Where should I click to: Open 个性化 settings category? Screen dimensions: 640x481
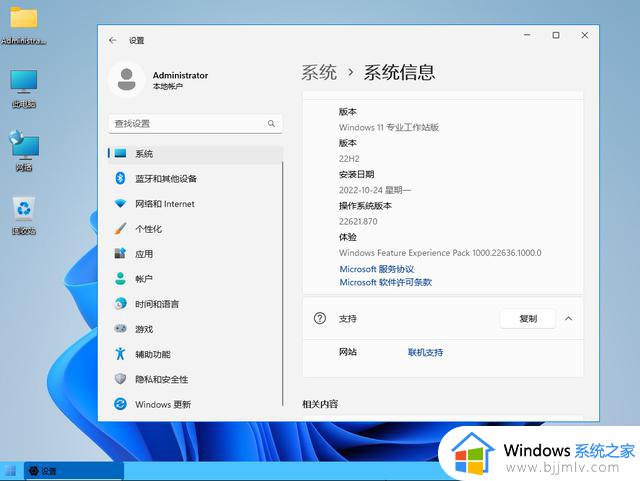[196, 229]
